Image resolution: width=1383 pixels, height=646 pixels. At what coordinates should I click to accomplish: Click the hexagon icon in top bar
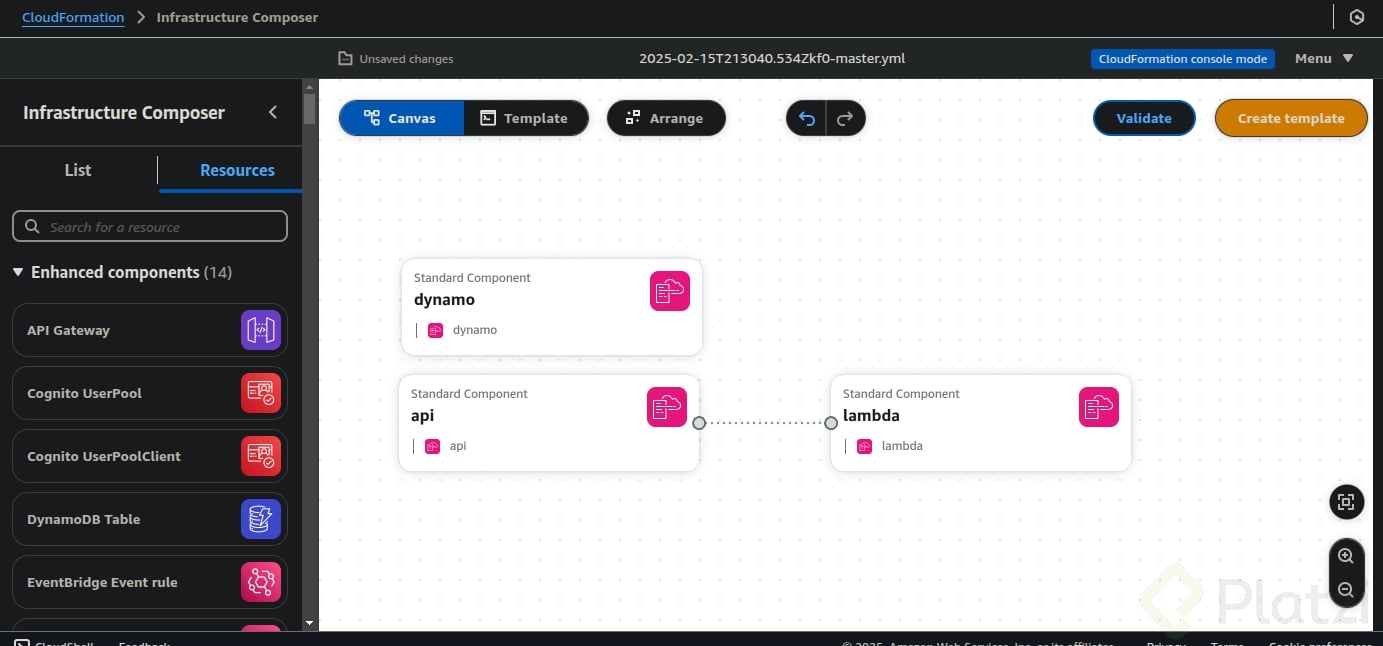tap(1357, 17)
